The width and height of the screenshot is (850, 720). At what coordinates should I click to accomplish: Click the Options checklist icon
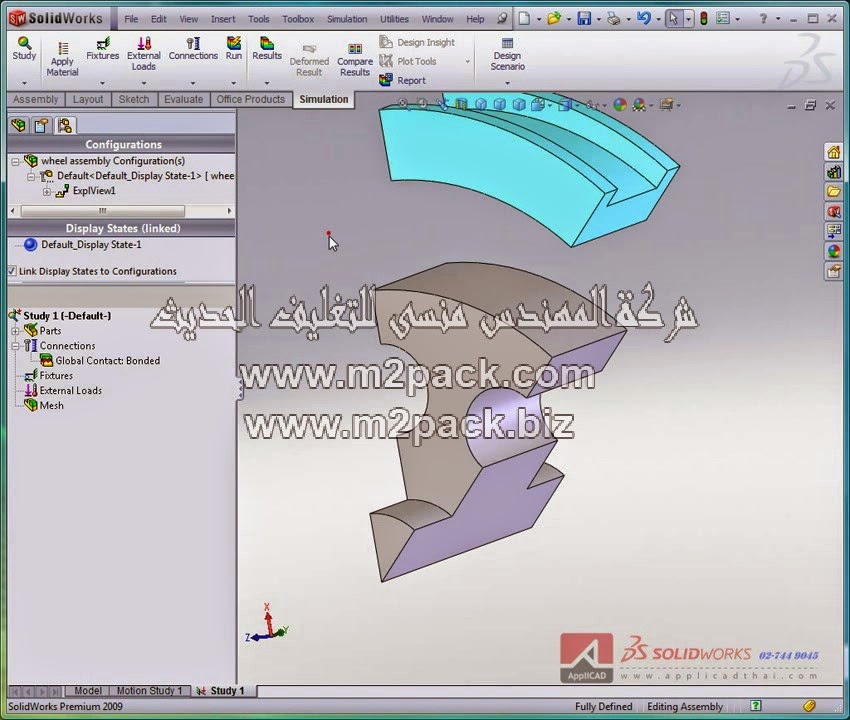(x=723, y=19)
